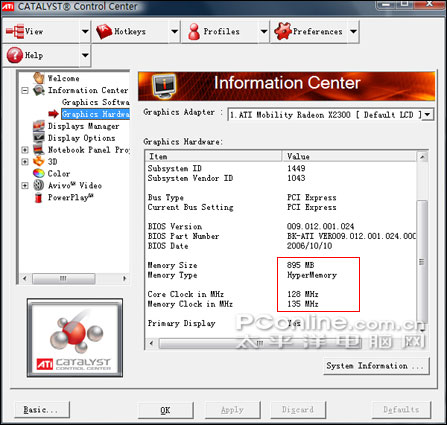This screenshot has height=425, width=447.
Task: Expand the Avivo Video tree node
Action: [25, 186]
